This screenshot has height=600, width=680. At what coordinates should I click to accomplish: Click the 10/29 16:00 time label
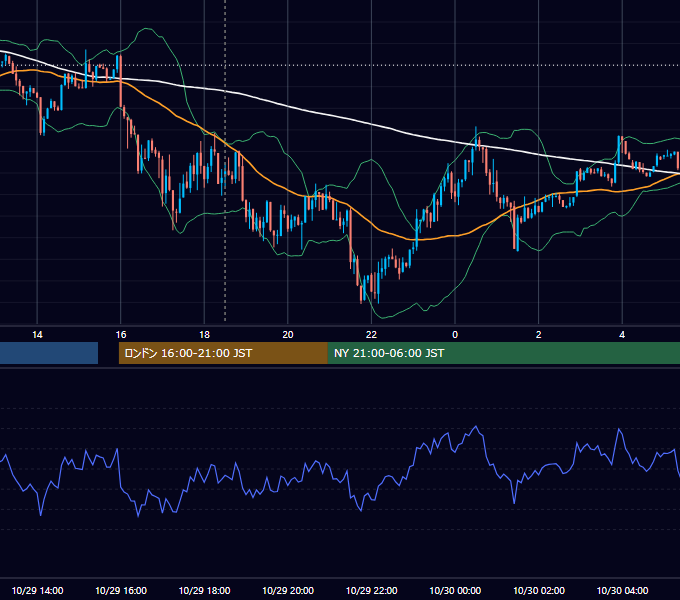(x=121, y=590)
